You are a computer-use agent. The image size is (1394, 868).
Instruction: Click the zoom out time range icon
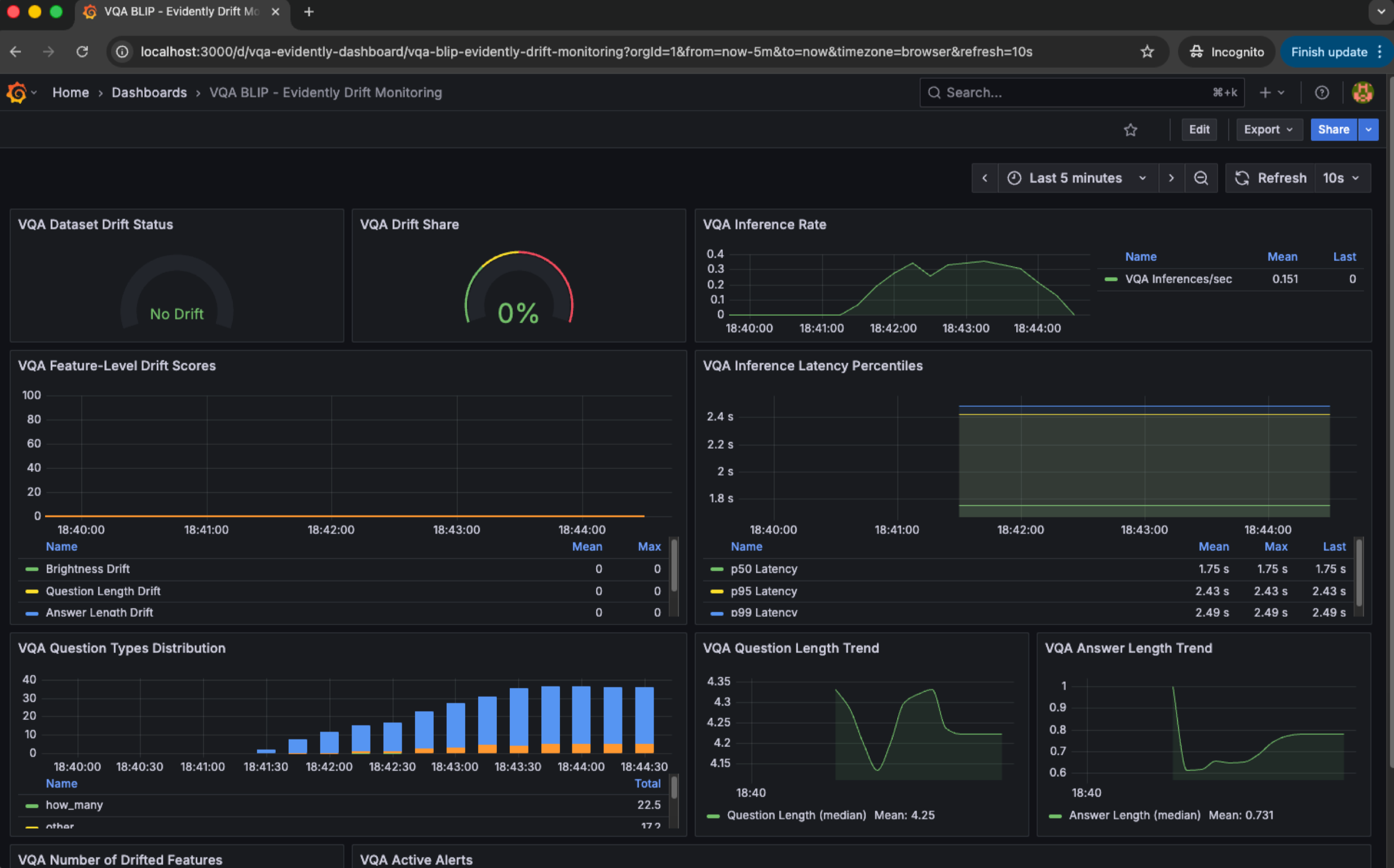coord(1201,178)
